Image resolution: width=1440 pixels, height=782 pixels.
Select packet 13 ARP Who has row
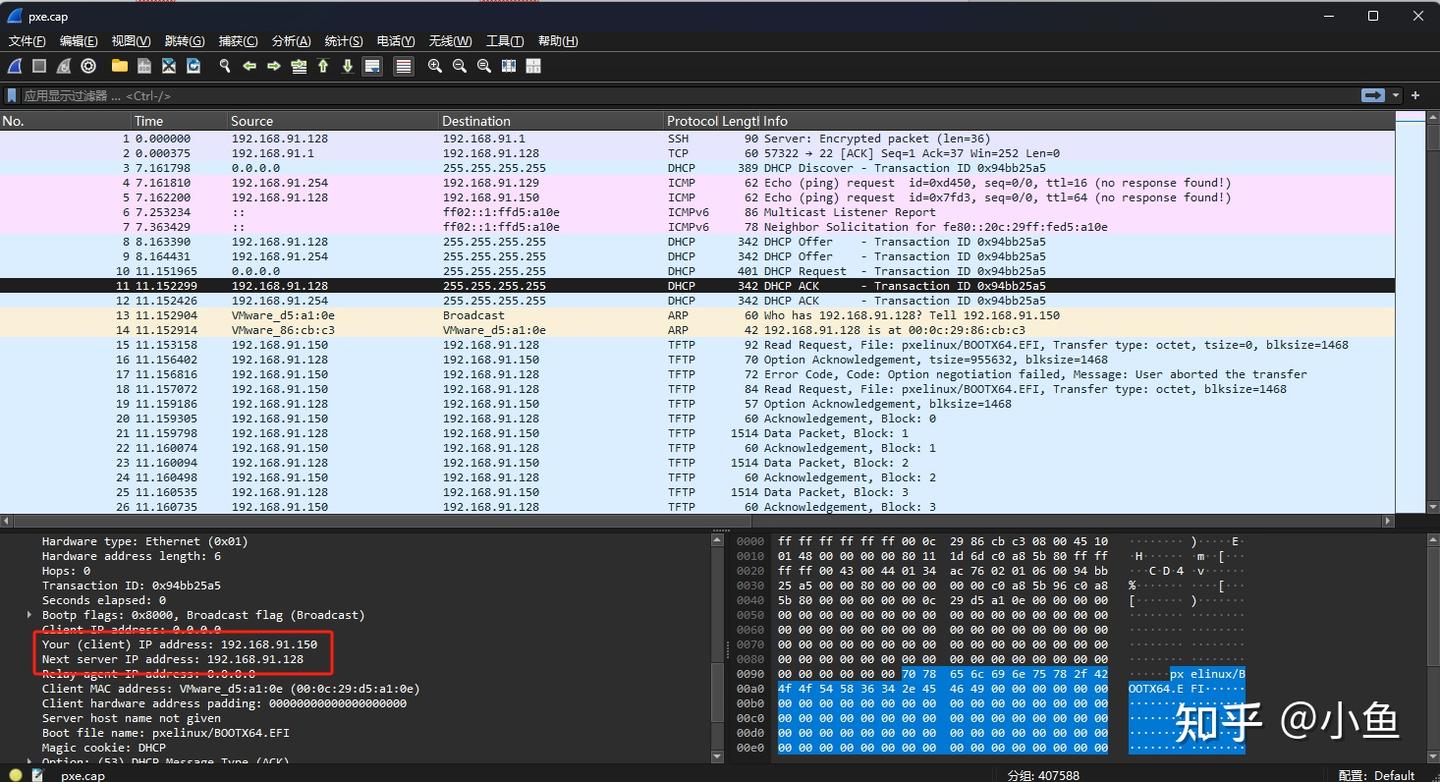[697, 315]
